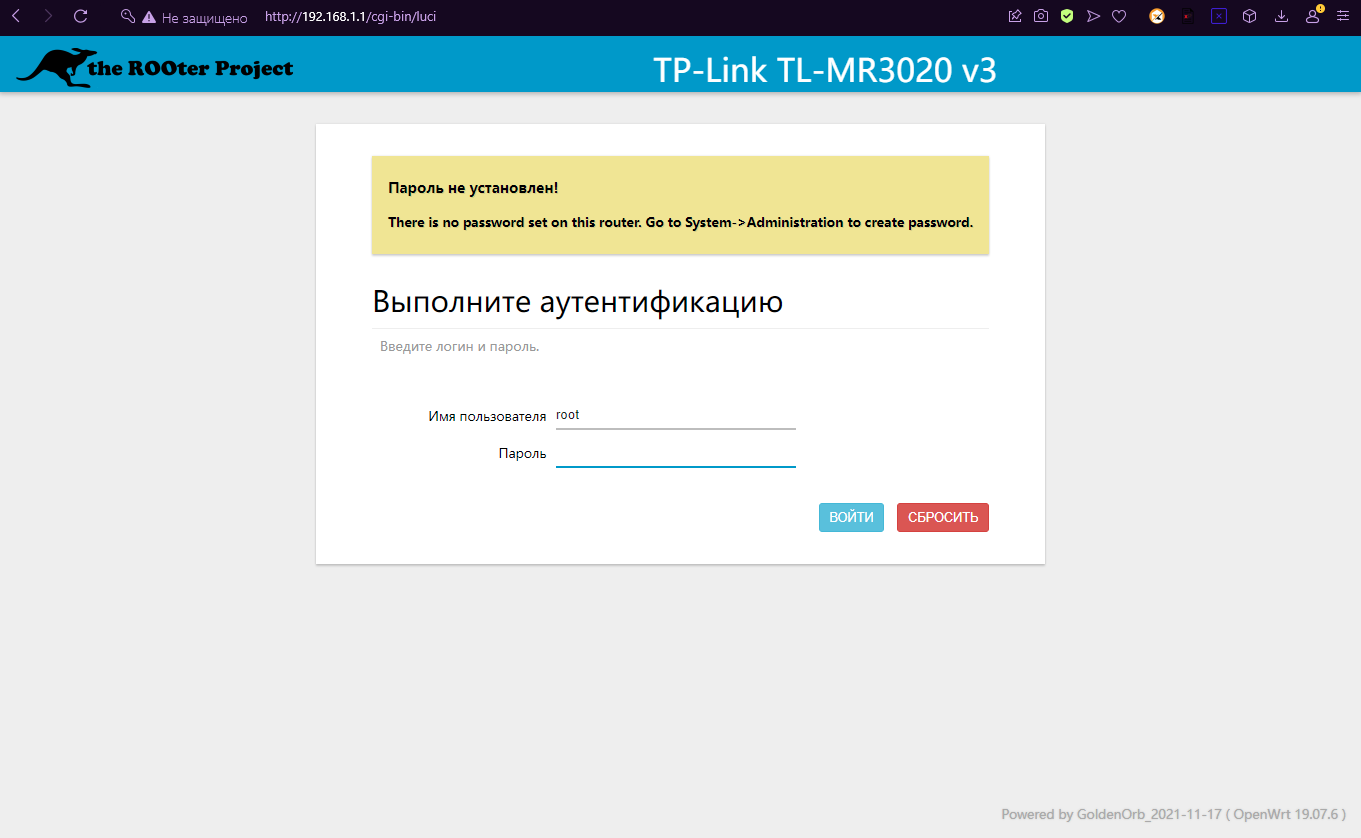Focus the Пароль password field
The width and height of the screenshot is (1361, 838).
[x=676, y=453]
